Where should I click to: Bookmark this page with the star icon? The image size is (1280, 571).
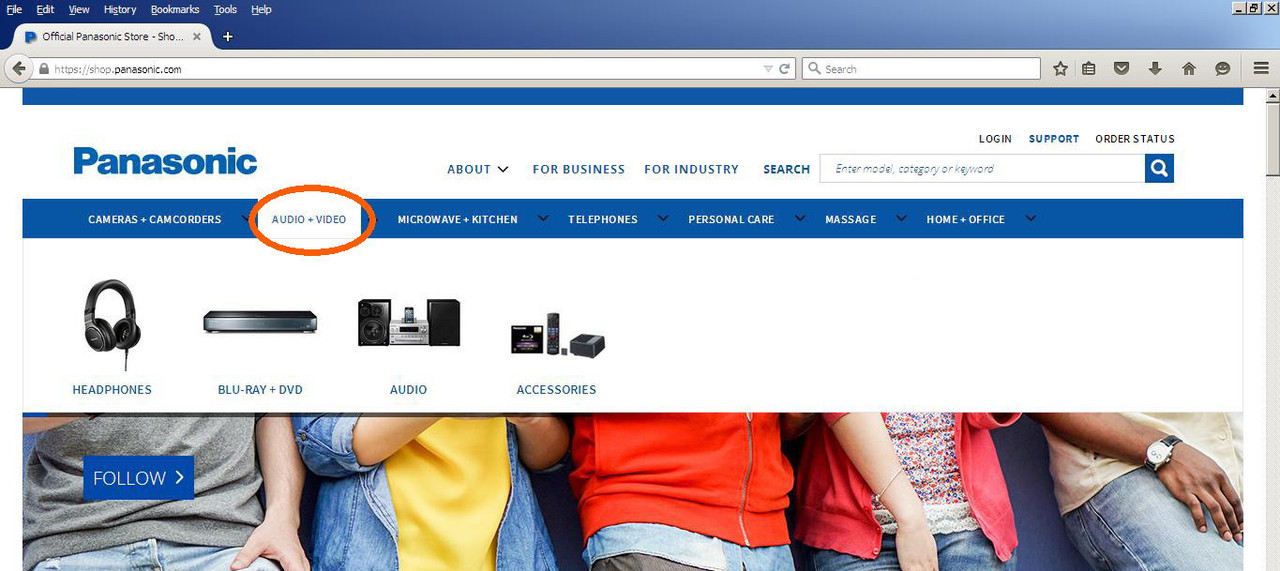(1061, 69)
